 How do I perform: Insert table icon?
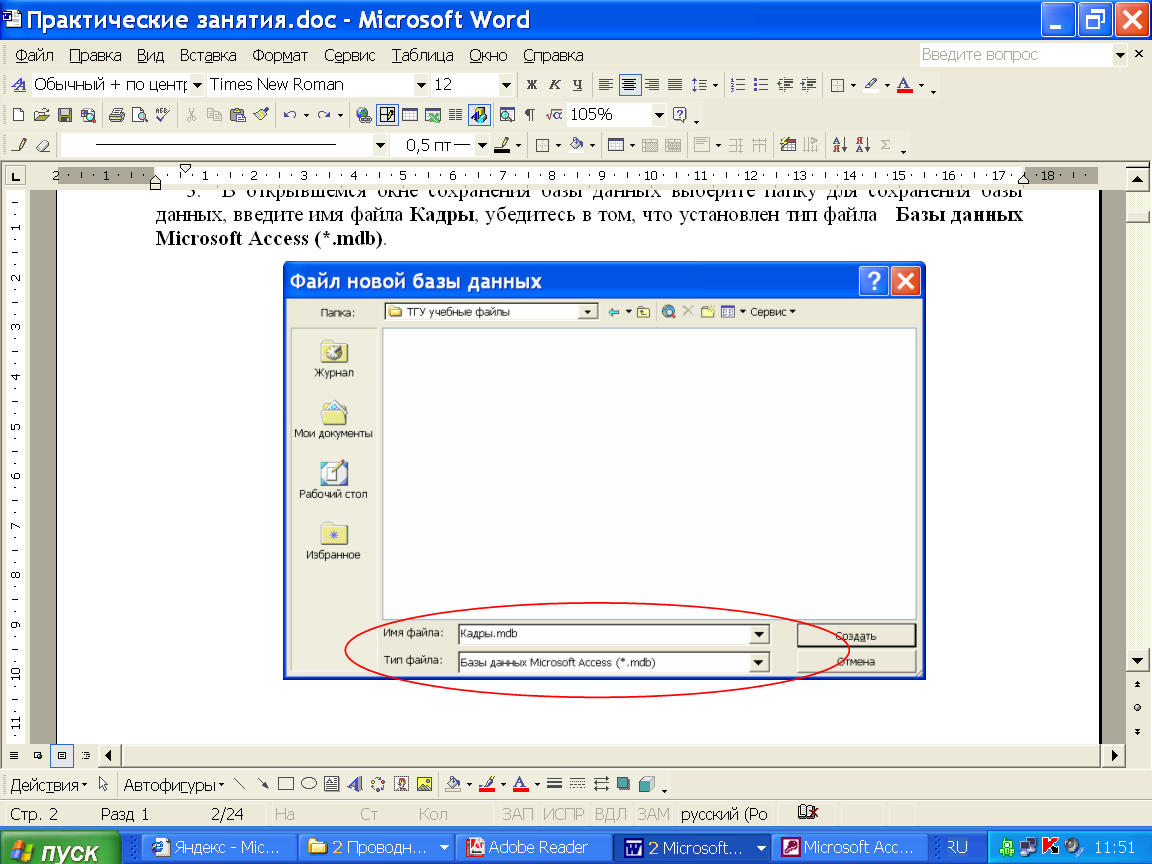click(x=410, y=115)
